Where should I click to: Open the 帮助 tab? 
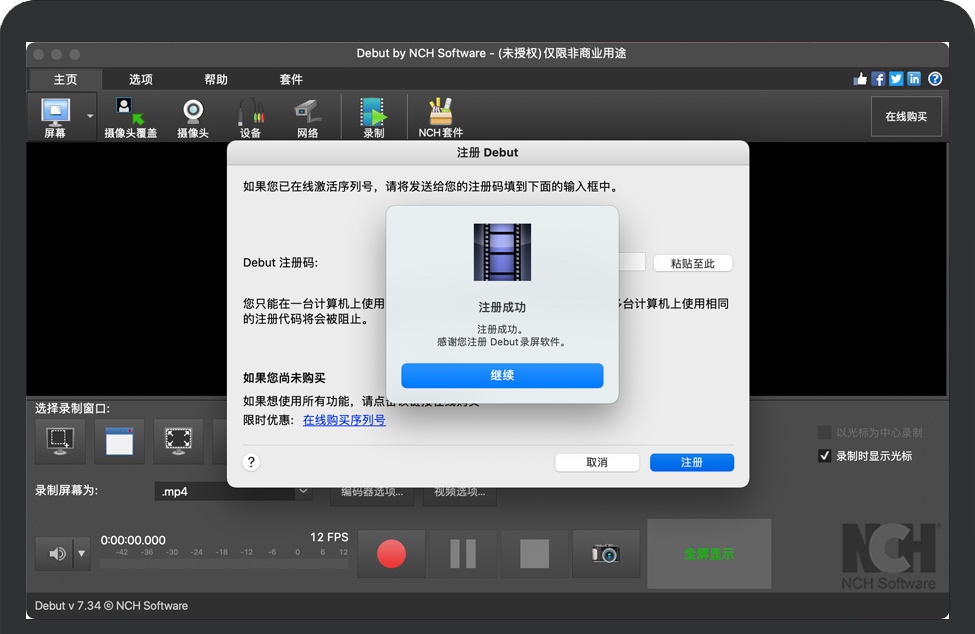[x=216, y=80]
